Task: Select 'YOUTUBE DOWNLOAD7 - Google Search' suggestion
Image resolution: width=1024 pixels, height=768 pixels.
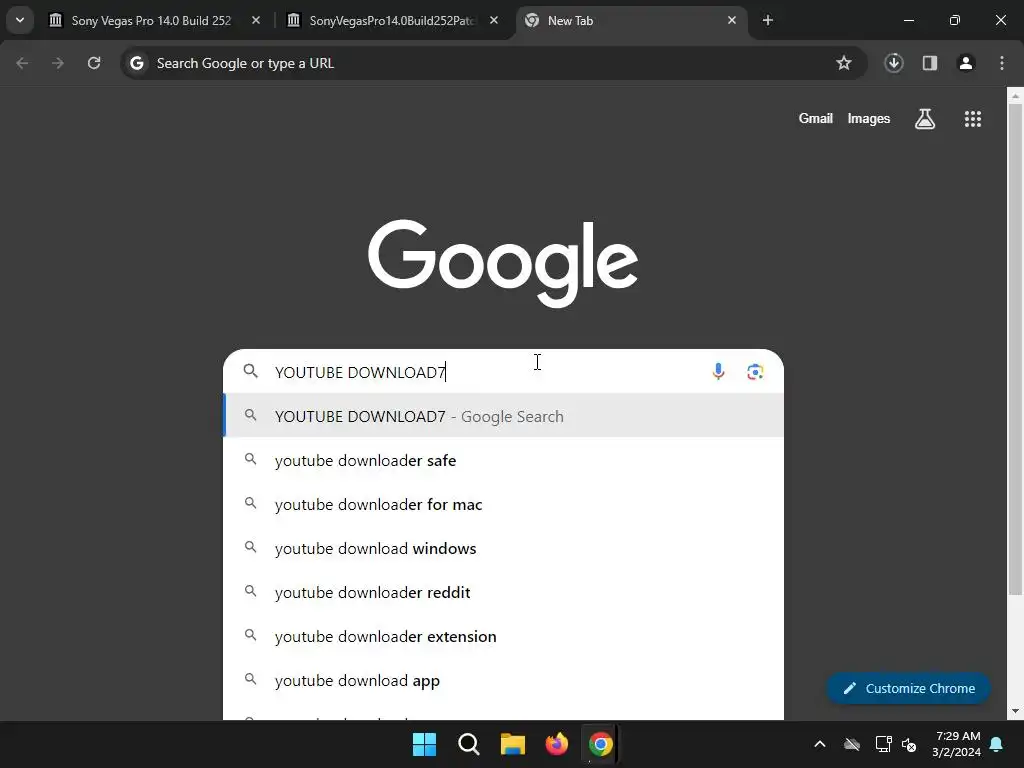Action: click(x=503, y=416)
